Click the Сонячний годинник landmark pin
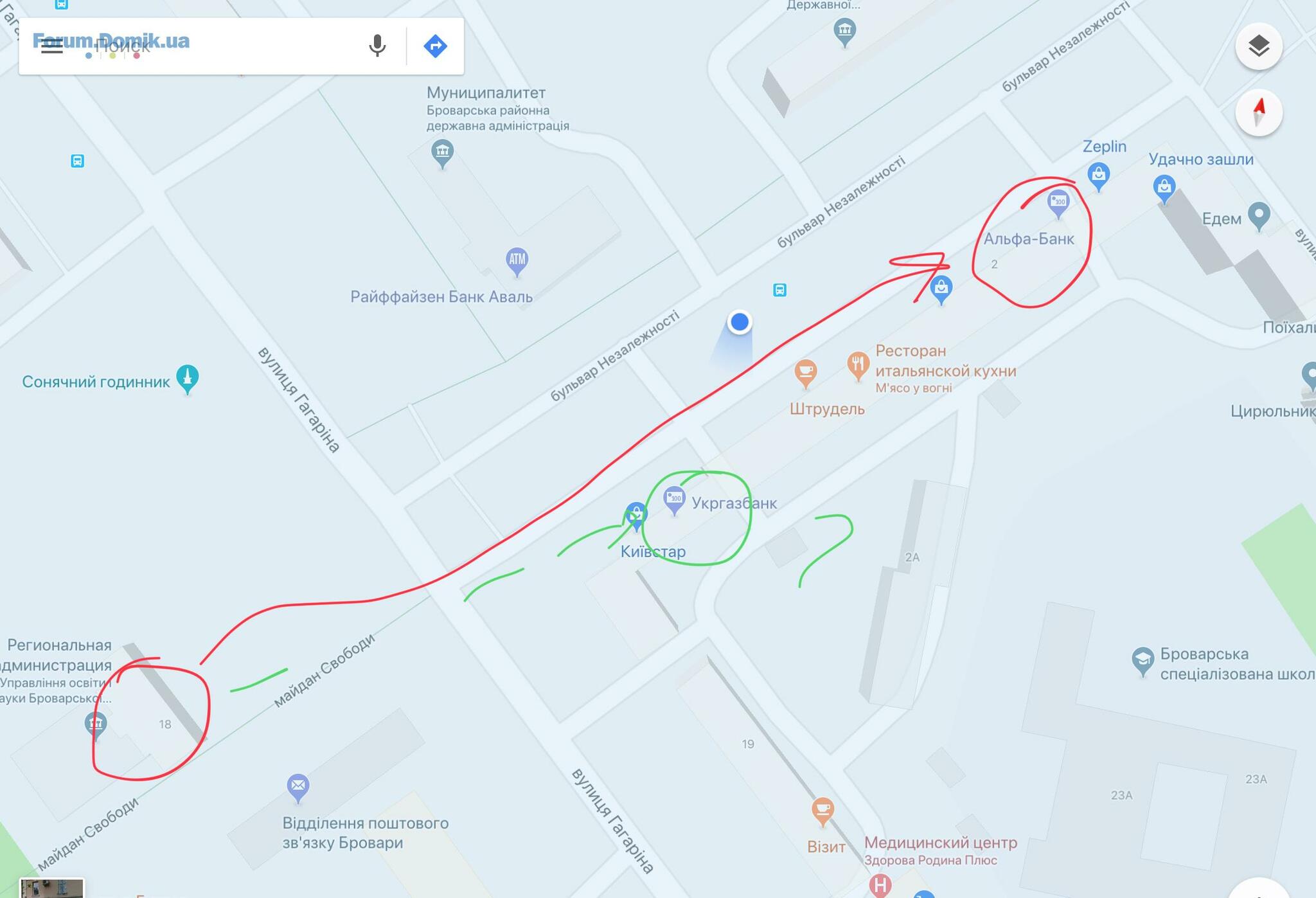 pos(187,379)
